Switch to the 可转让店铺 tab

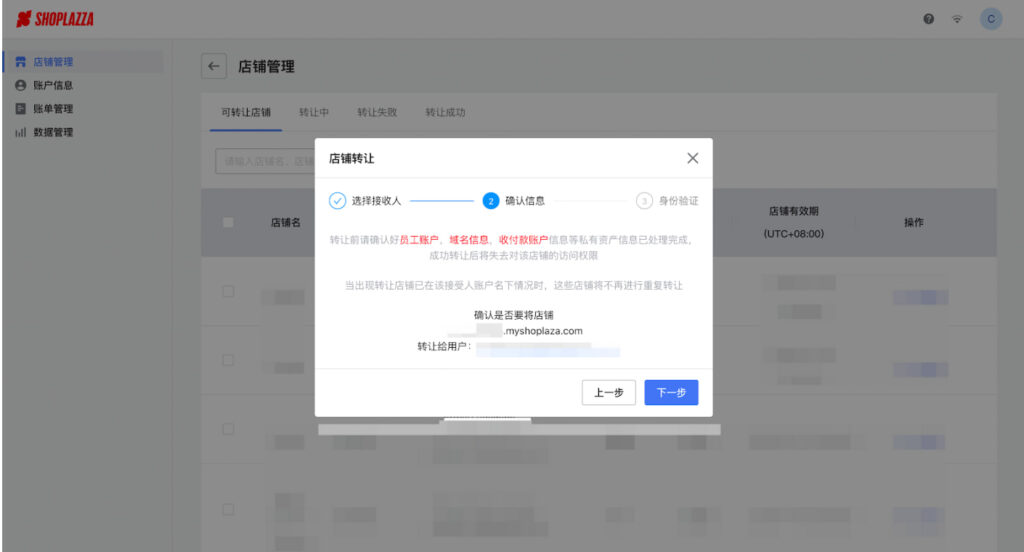pos(246,112)
